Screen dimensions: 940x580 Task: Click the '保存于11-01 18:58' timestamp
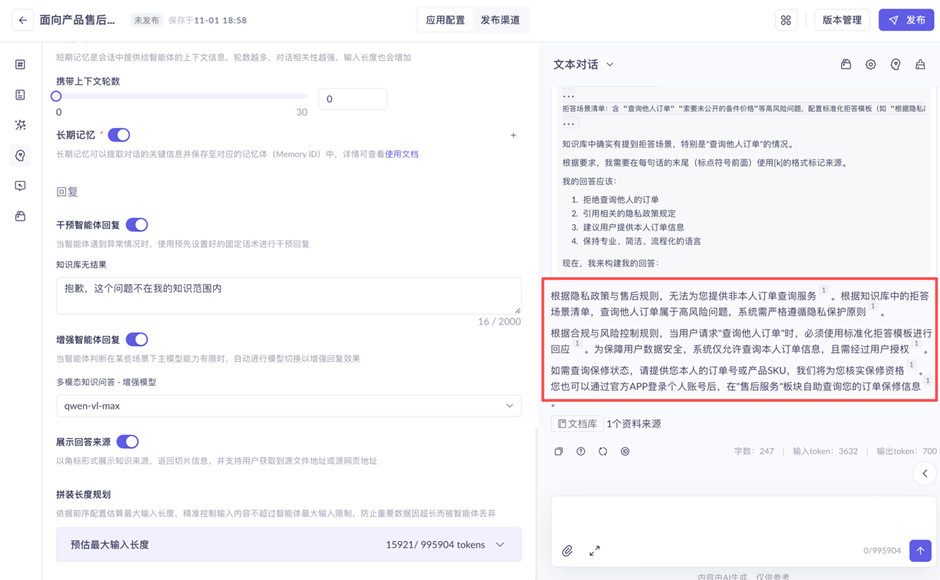pos(207,20)
